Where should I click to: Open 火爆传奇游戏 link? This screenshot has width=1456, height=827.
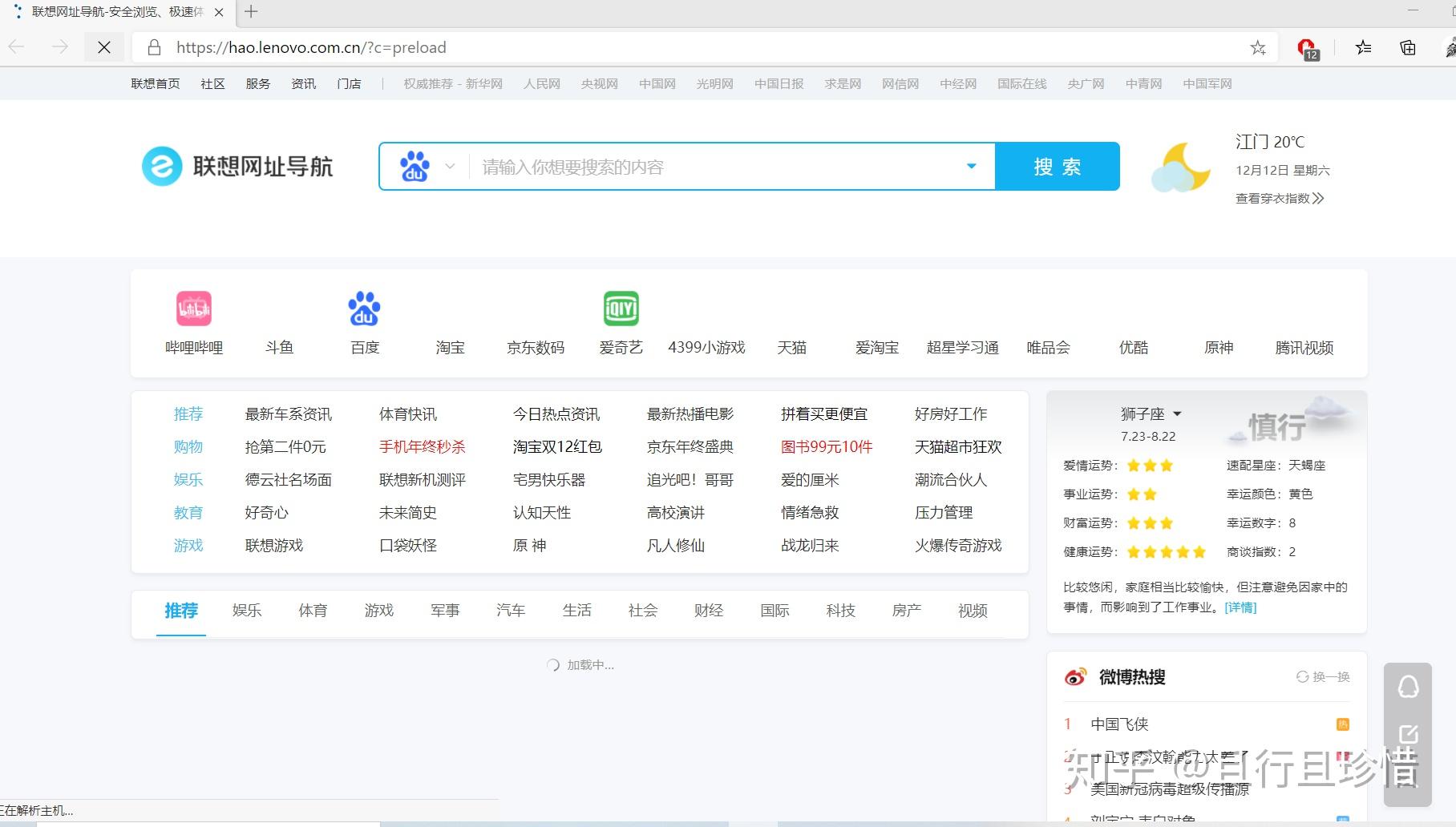(958, 545)
